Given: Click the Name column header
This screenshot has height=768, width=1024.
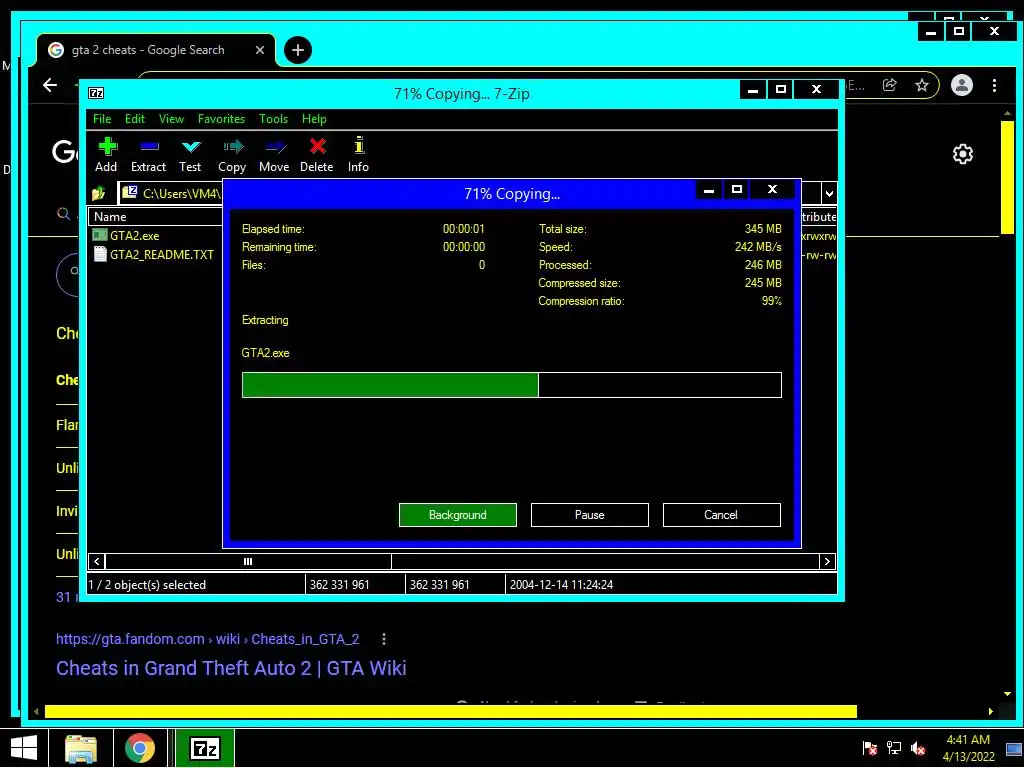Looking at the screenshot, I should (x=155, y=217).
